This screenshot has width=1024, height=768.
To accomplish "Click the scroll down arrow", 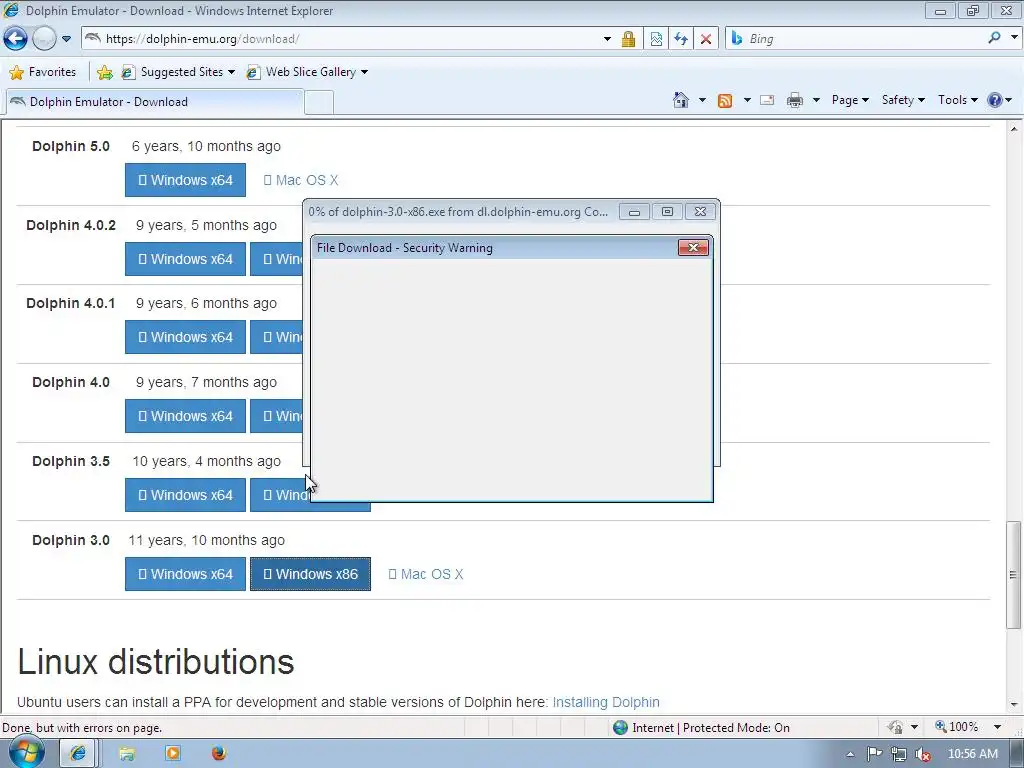I will pyautogui.click(x=1014, y=705).
